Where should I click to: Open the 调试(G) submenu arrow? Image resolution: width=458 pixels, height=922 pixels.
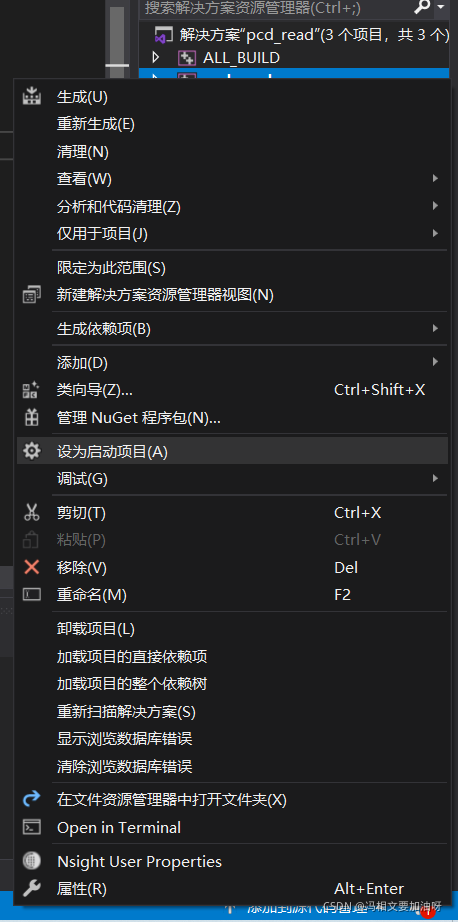(435, 479)
